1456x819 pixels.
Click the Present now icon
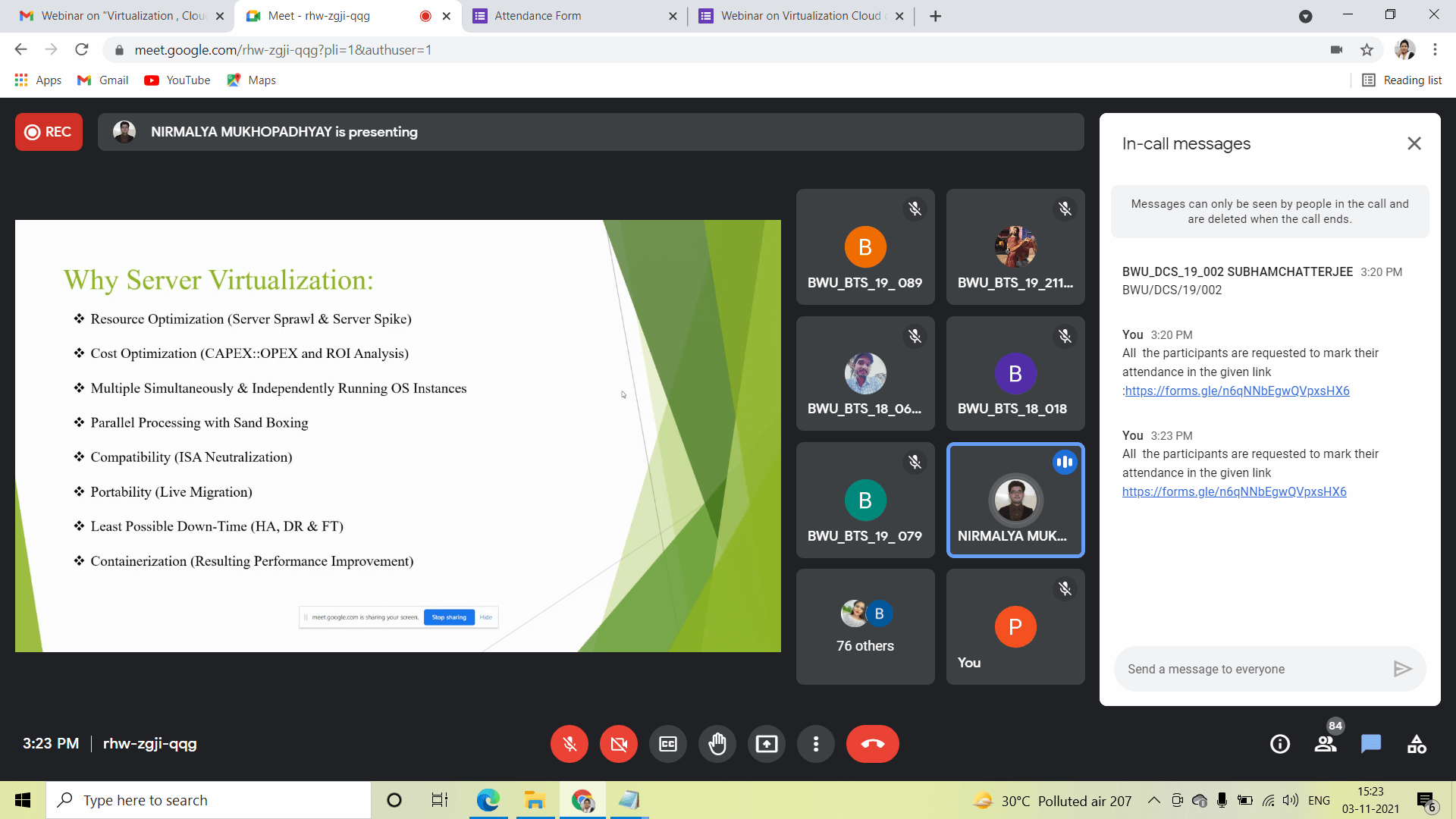(767, 744)
